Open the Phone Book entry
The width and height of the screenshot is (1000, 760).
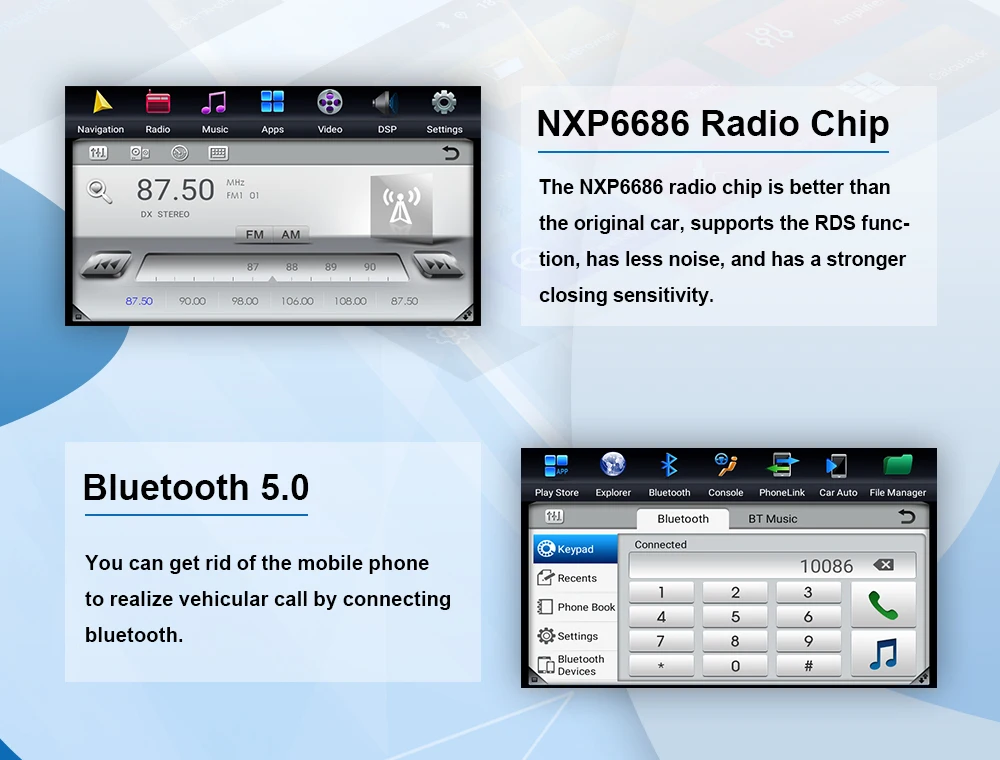(576, 607)
